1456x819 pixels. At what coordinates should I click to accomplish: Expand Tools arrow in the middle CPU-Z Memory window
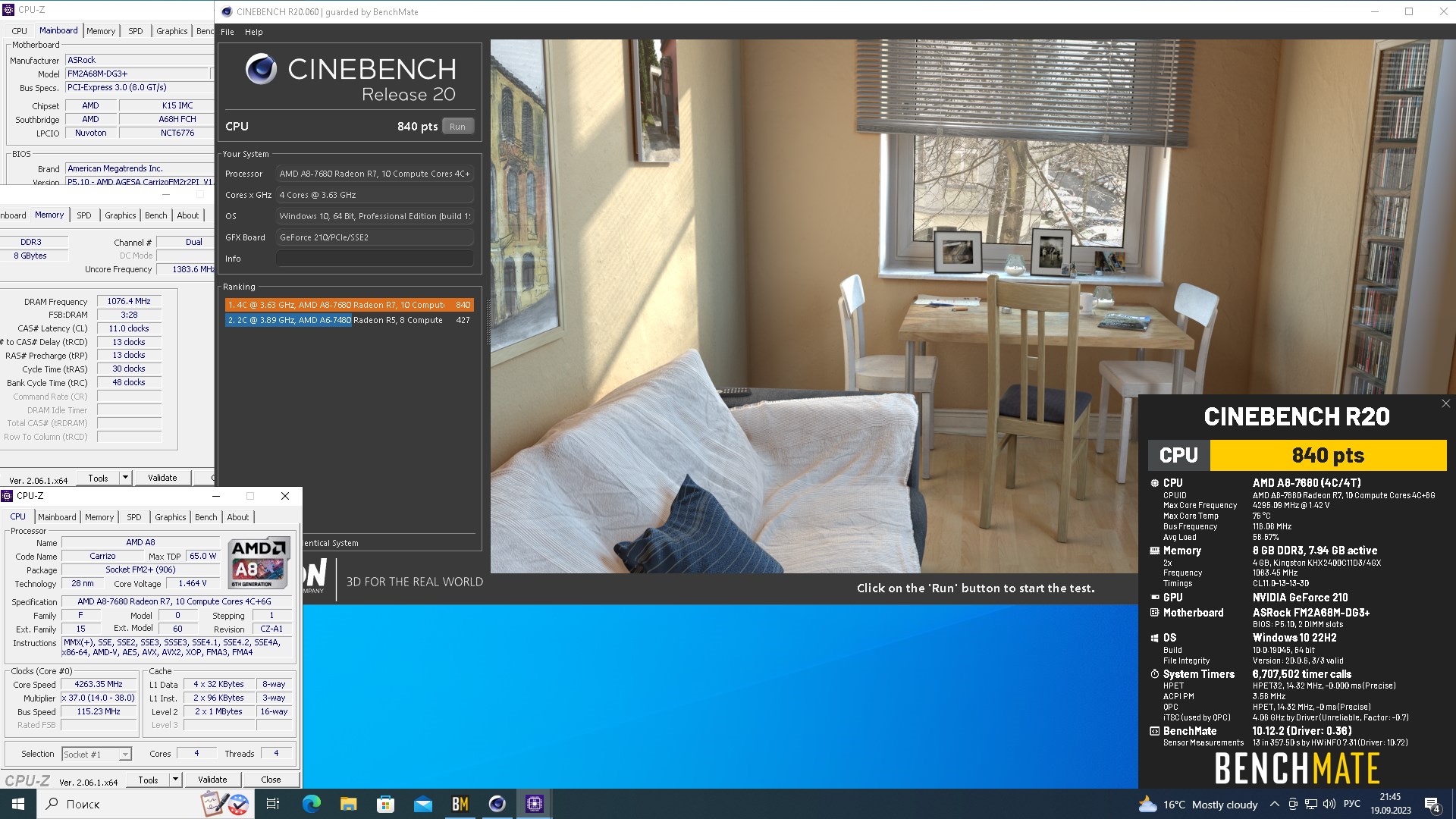[x=125, y=478]
